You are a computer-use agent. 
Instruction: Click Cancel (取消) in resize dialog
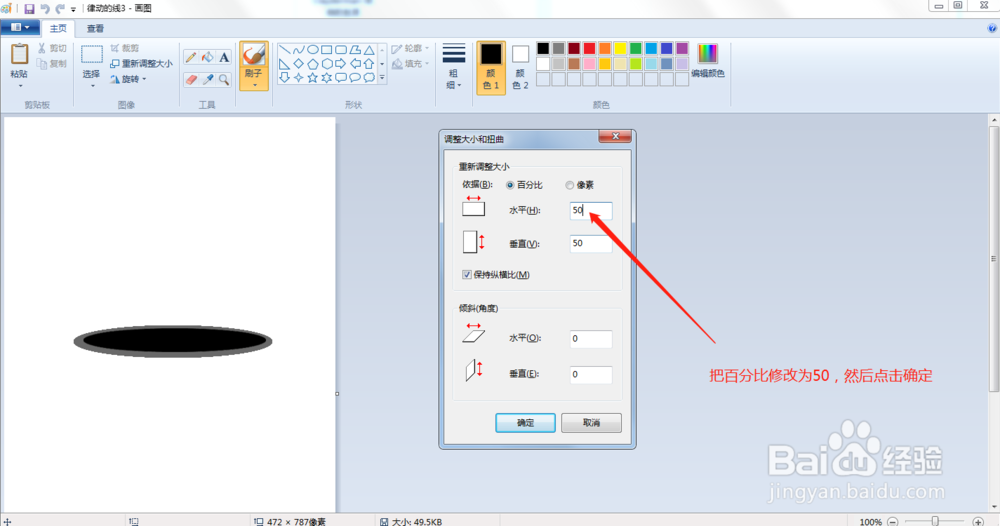pyautogui.click(x=591, y=423)
